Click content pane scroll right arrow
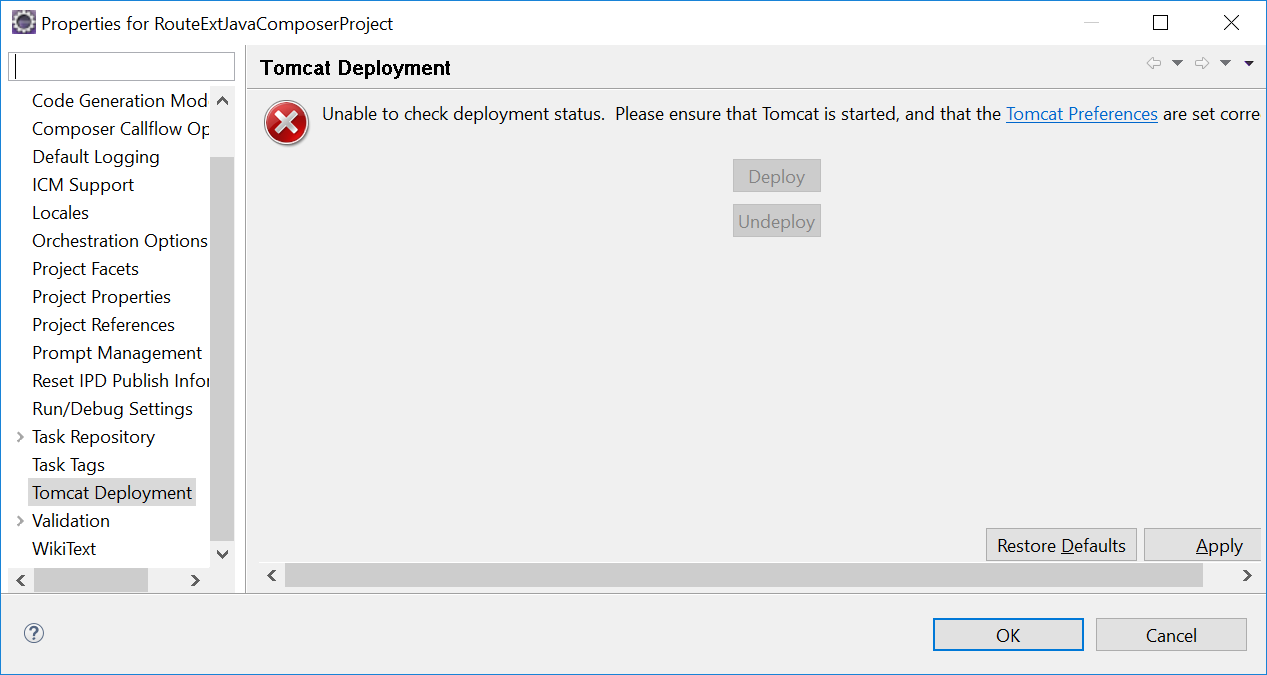 pyautogui.click(x=1247, y=575)
